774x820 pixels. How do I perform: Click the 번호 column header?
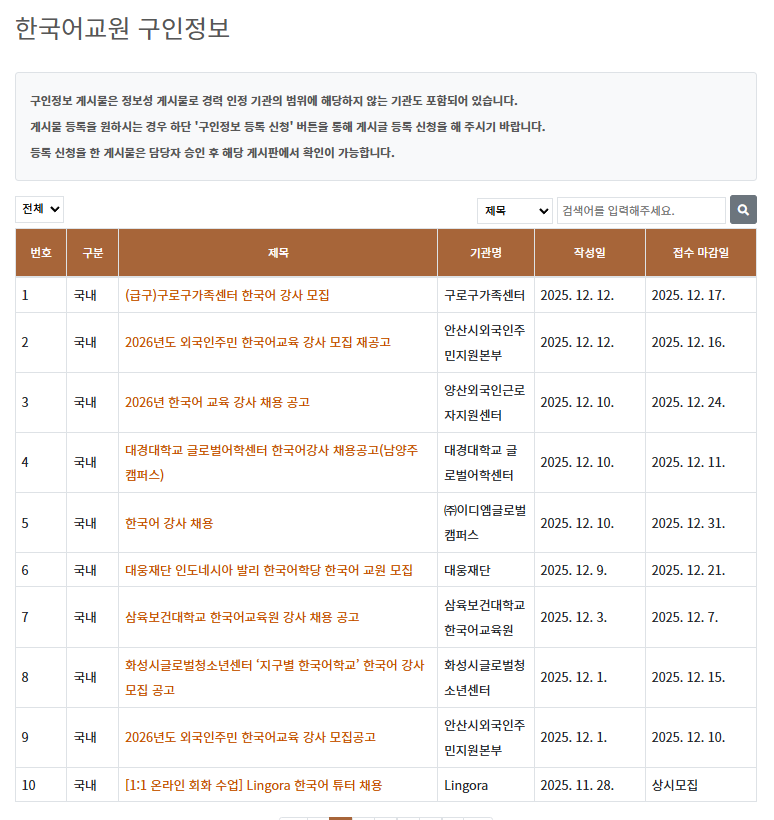click(41, 253)
